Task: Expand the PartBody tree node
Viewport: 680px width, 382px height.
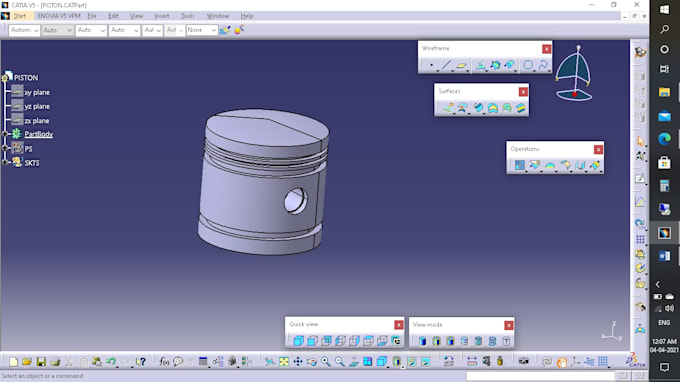Action: 5,134
